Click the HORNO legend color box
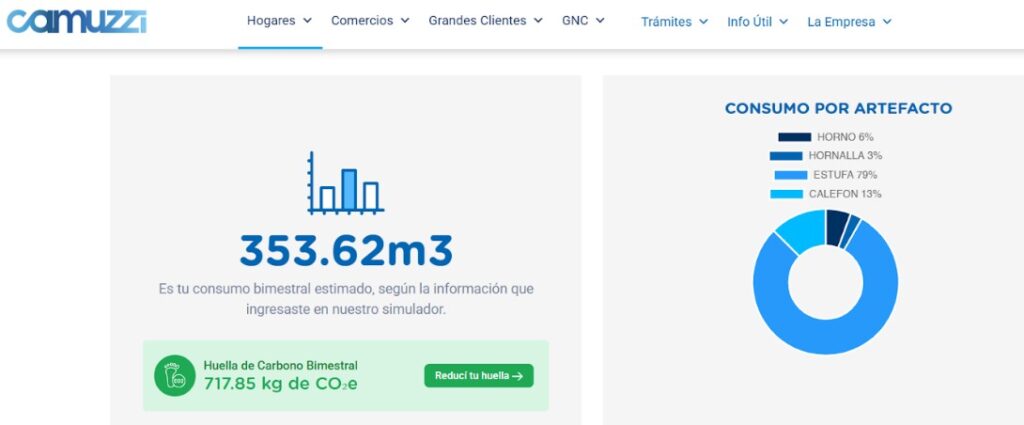 pyautogui.click(x=794, y=137)
